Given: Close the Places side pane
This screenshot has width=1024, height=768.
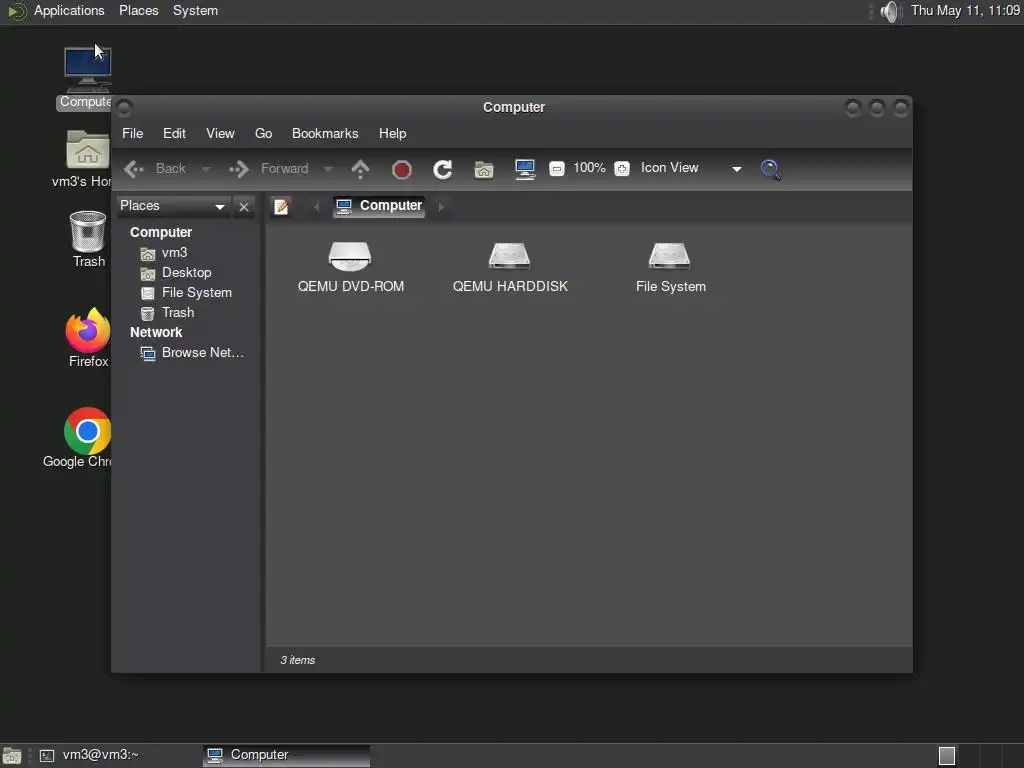Looking at the screenshot, I should [244, 207].
